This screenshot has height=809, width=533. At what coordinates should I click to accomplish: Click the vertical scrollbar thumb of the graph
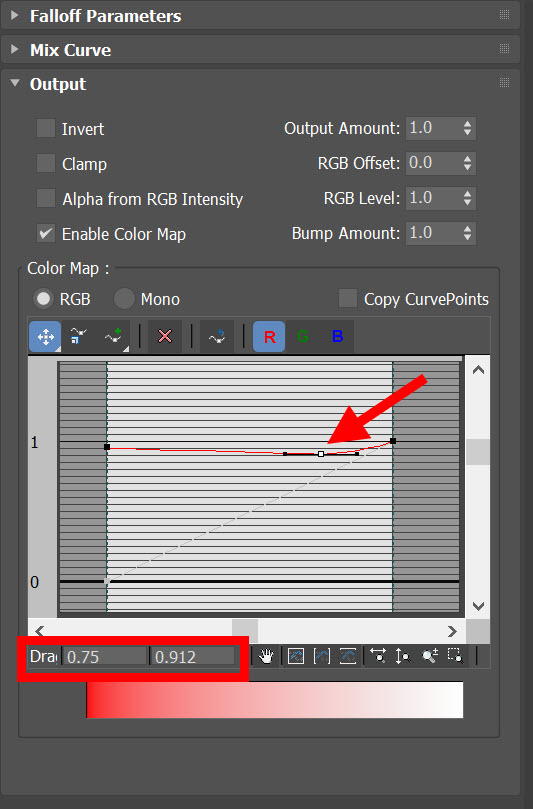click(x=478, y=452)
